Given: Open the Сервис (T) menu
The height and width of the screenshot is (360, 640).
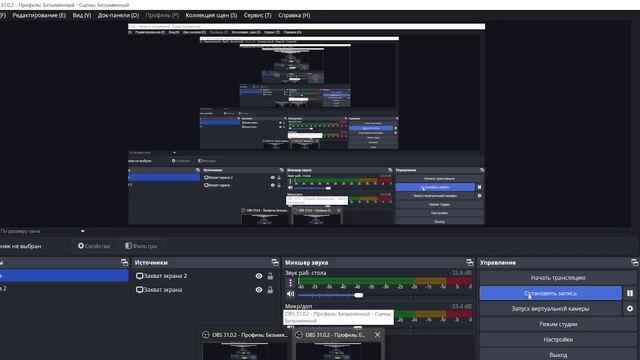Looking at the screenshot, I should tap(258, 16).
